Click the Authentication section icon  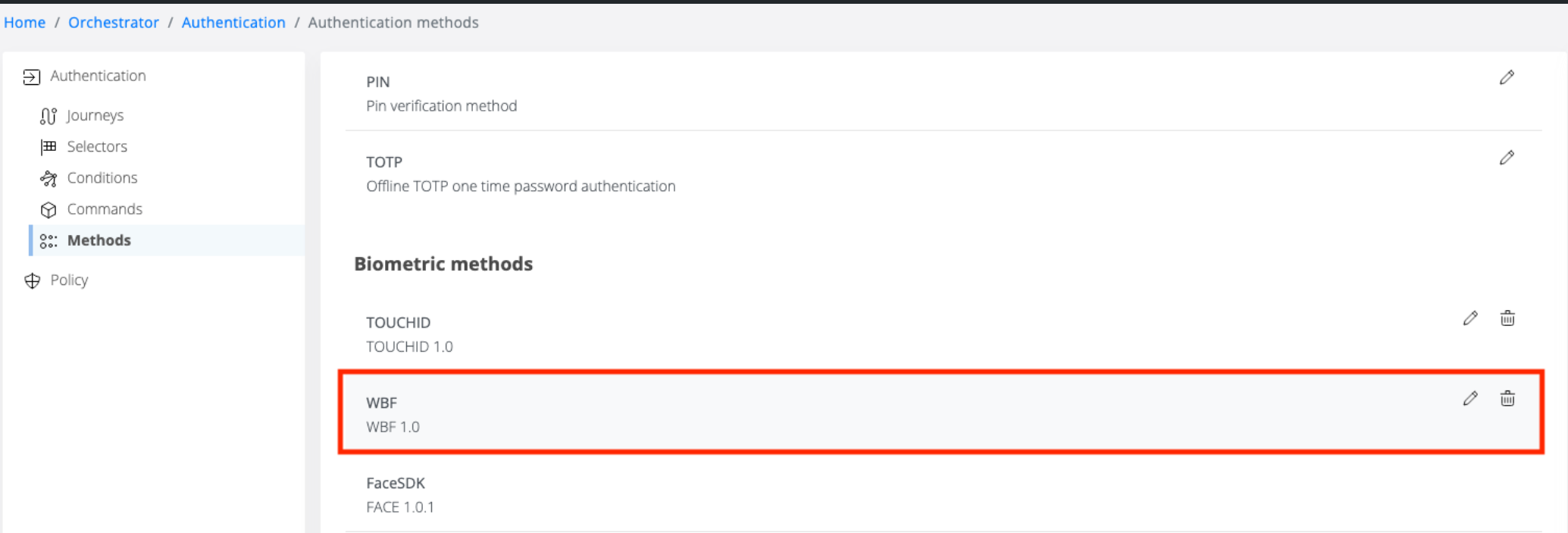coord(31,77)
